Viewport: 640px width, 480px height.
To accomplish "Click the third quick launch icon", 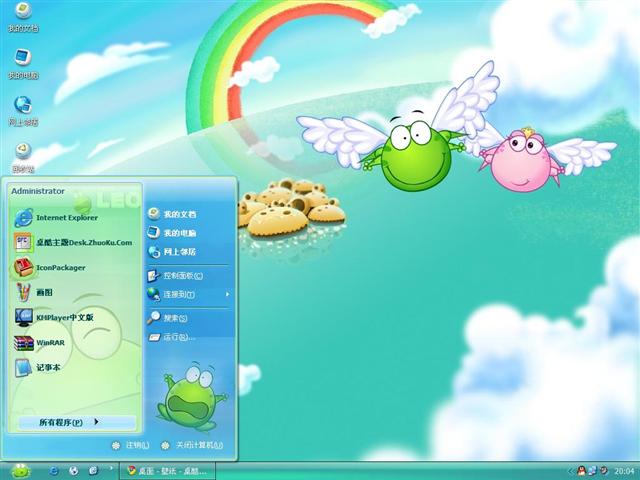I will pyautogui.click(x=93, y=471).
